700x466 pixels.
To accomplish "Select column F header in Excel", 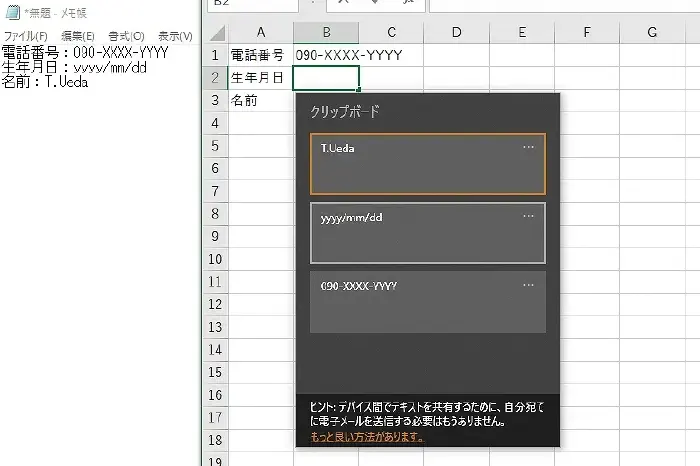I will [x=587, y=33].
